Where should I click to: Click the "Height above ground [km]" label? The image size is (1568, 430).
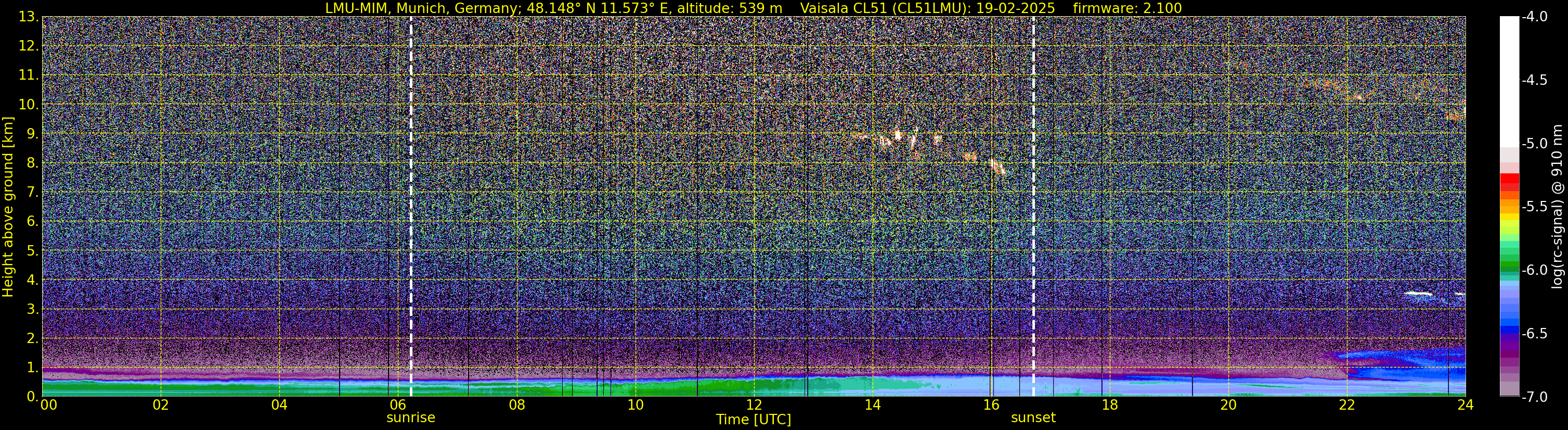[8, 207]
